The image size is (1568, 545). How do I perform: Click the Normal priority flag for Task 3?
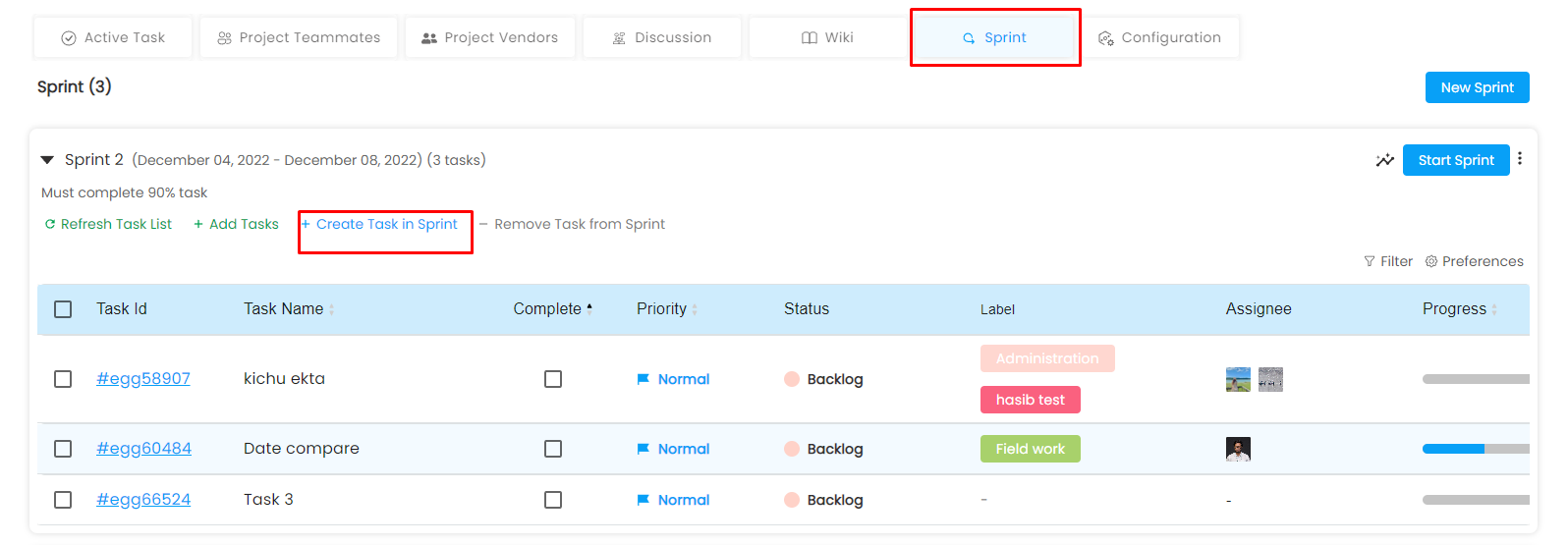pos(644,500)
